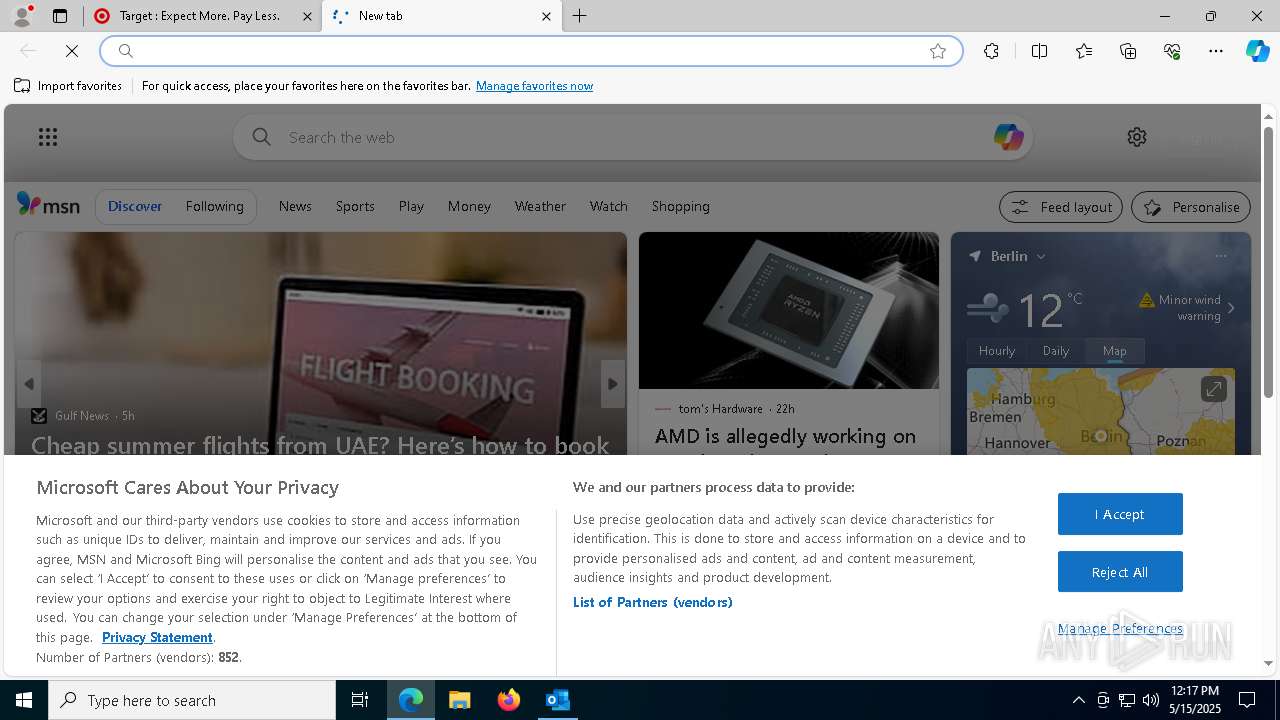
Task: Open the AMD Ryzen article thumbnail
Action: click(x=789, y=310)
